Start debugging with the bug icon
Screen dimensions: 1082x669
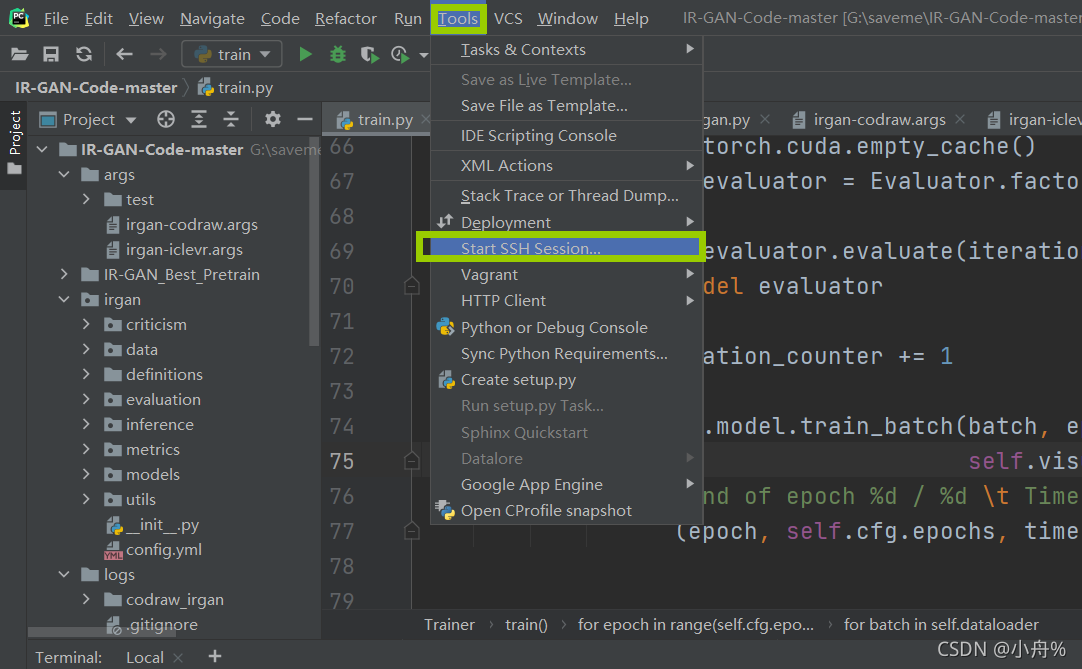click(337, 54)
